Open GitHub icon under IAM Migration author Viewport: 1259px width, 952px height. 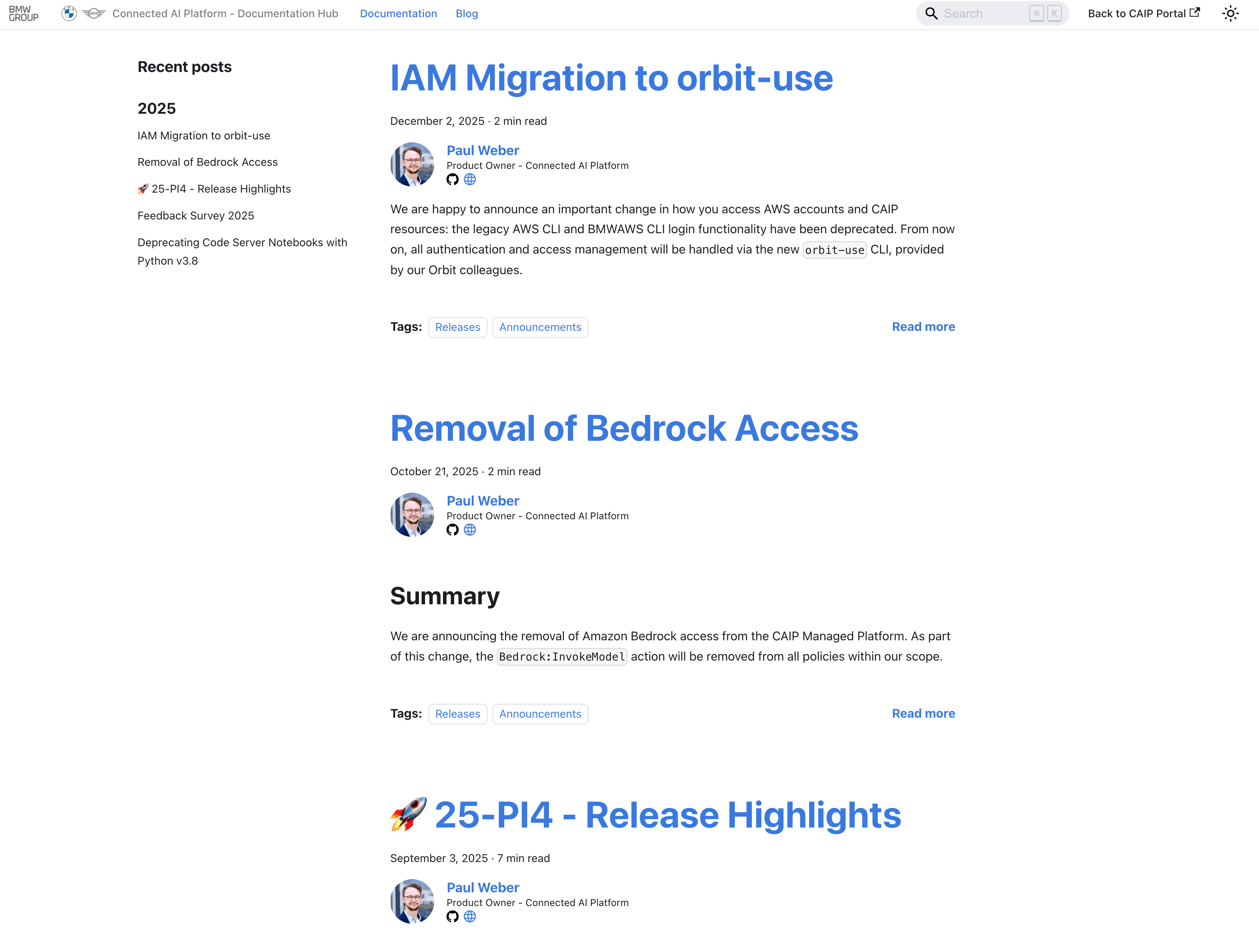[x=453, y=180]
